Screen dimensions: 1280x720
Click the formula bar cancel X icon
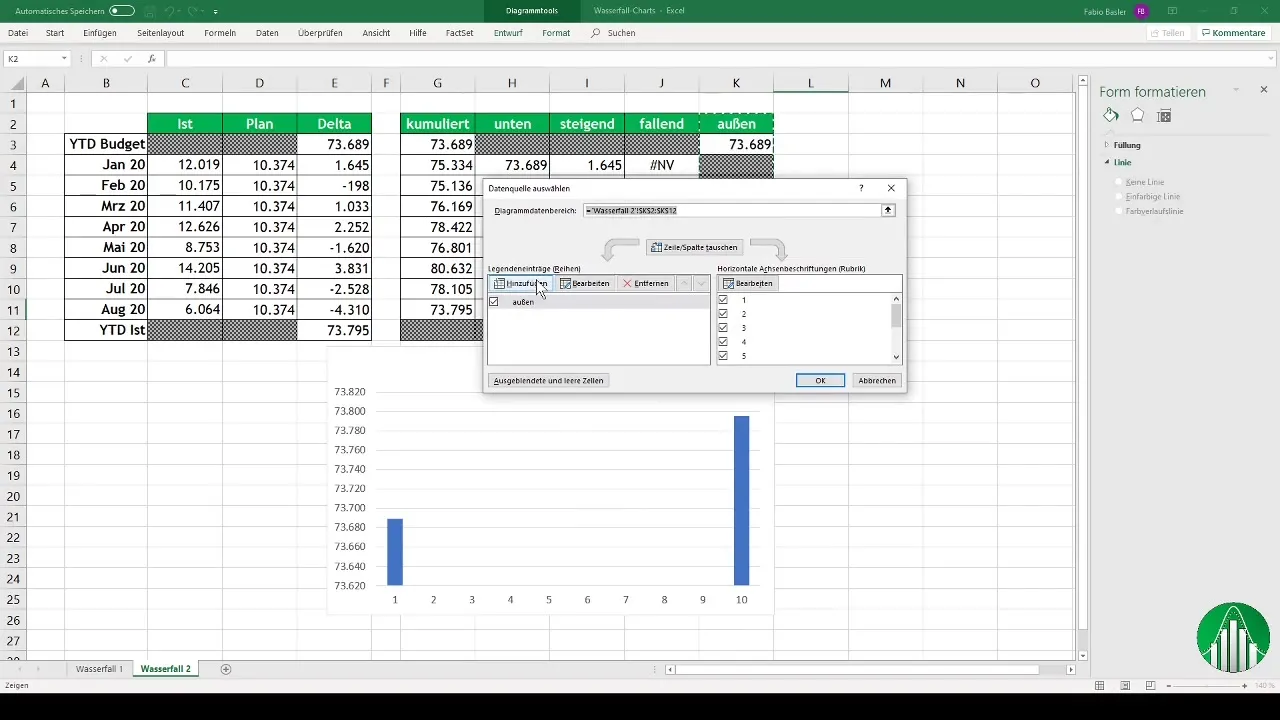[103, 59]
